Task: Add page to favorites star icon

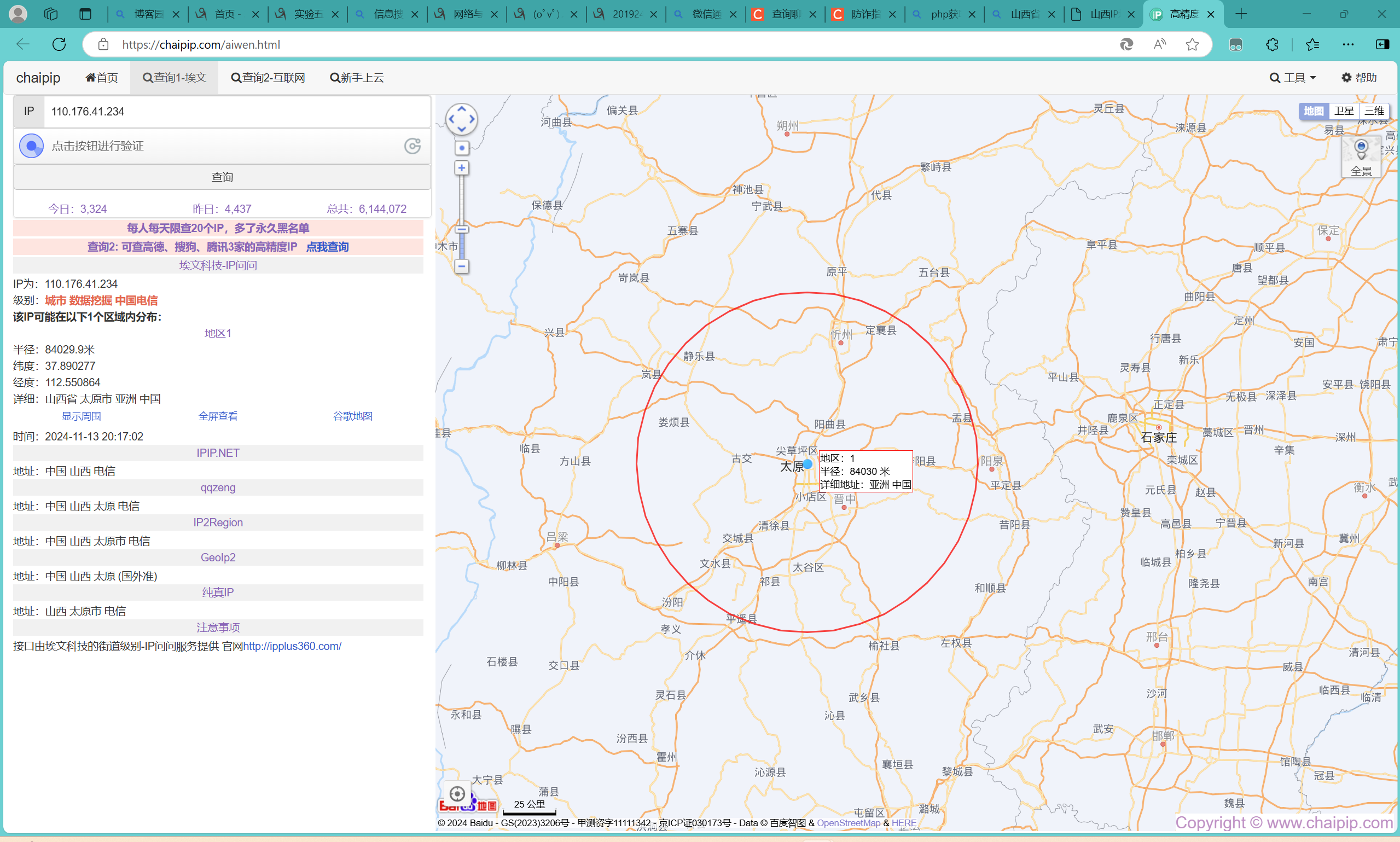Action: (1192, 44)
